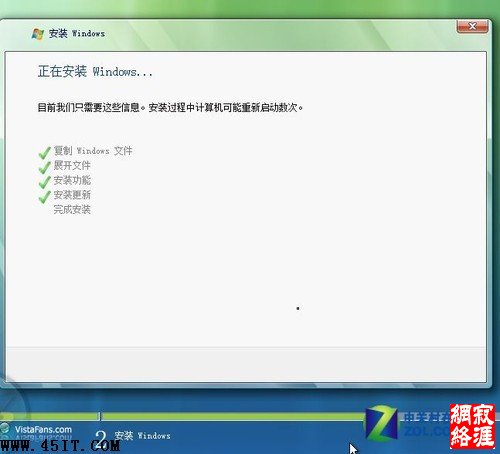
Task: Click checkmark beside 展开文件
Action: click(x=44, y=167)
